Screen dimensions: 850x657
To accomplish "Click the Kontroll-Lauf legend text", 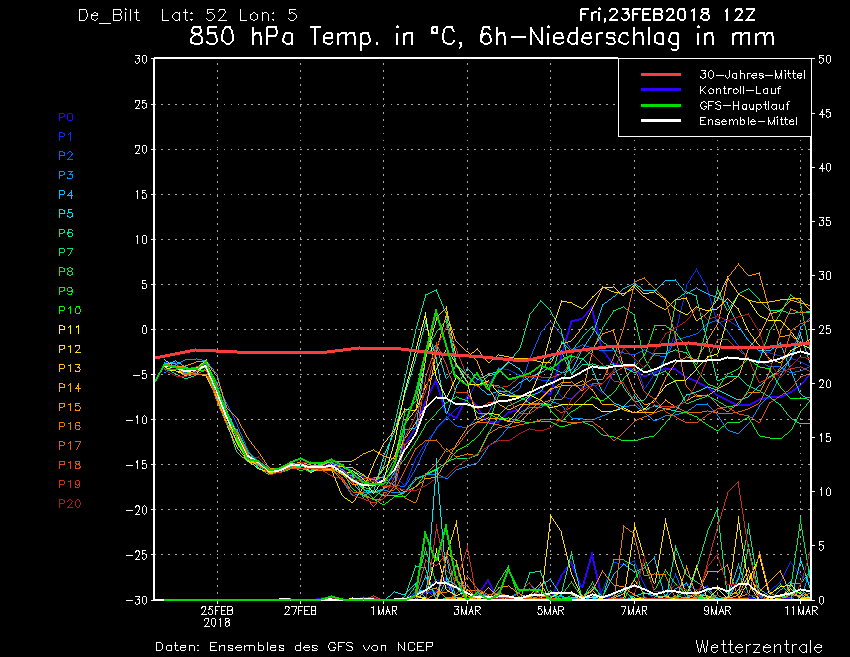I will click(x=740, y=90).
